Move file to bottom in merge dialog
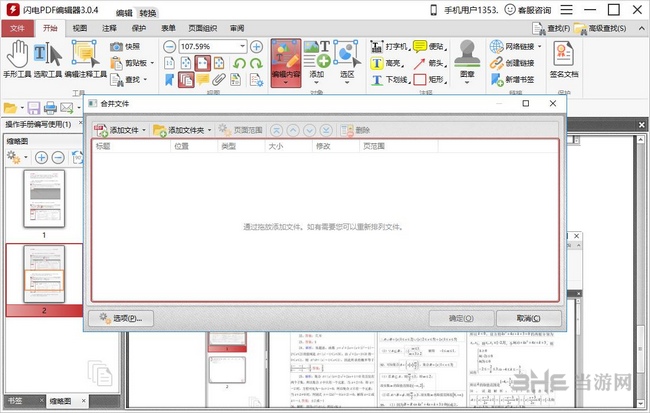The width and height of the screenshot is (650, 413). click(326, 130)
